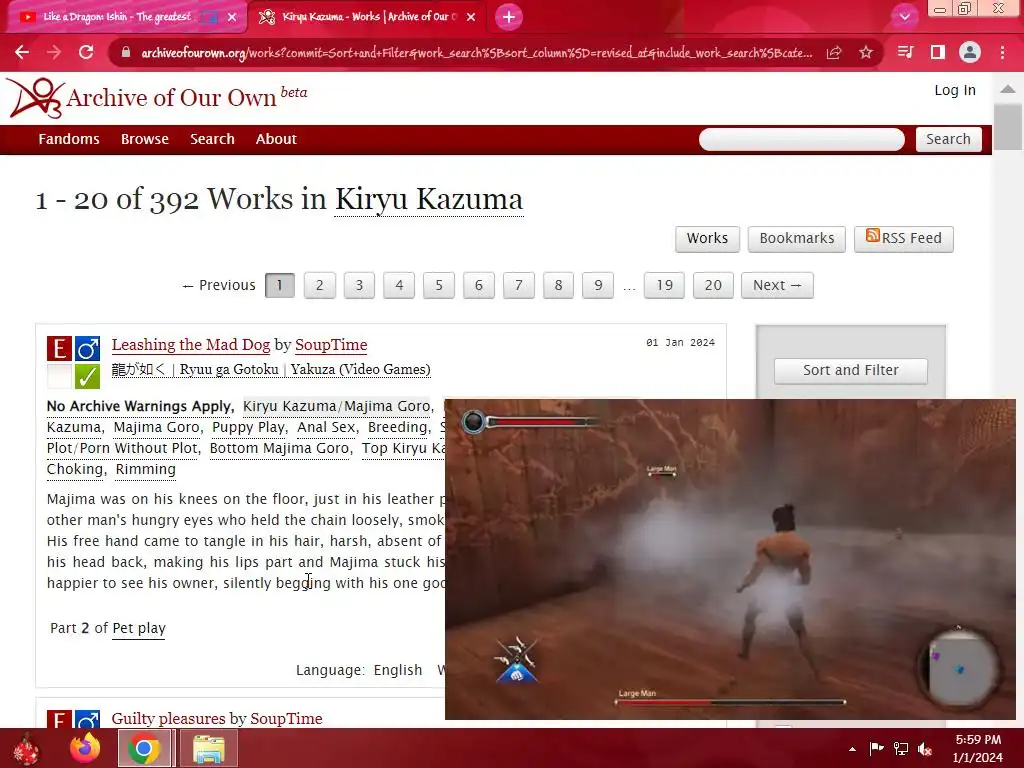Click the share page icon in address bar
The image size is (1024, 768).
click(x=834, y=53)
